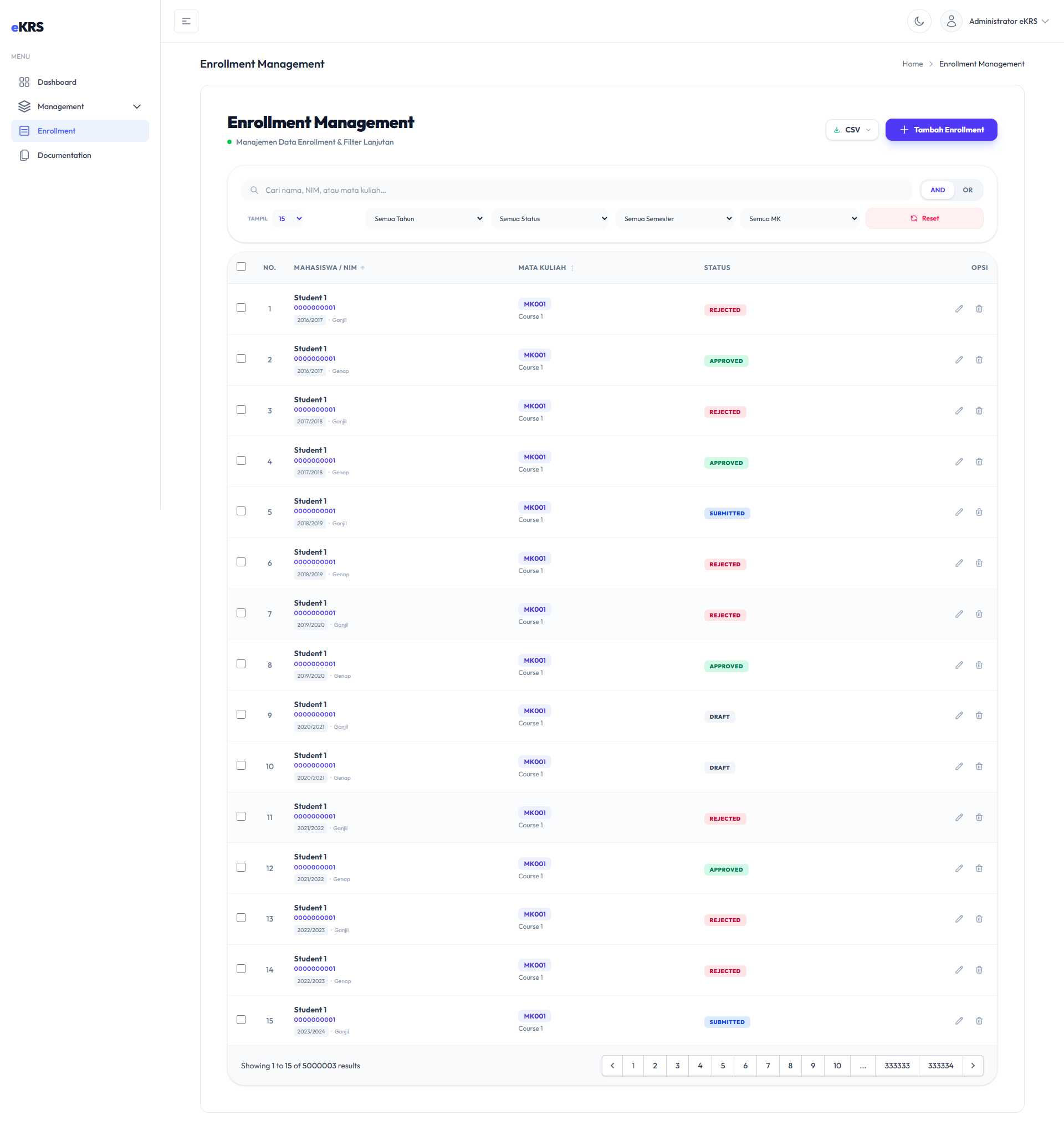
Task: Click the eKRS logo
Action: coord(27,27)
